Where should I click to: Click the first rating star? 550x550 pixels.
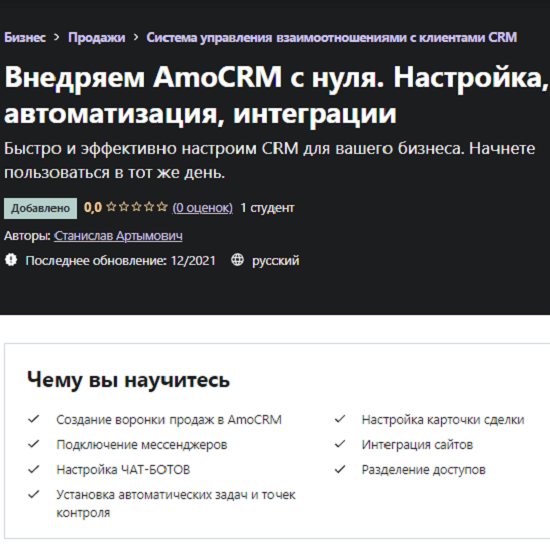click(111, 207)
